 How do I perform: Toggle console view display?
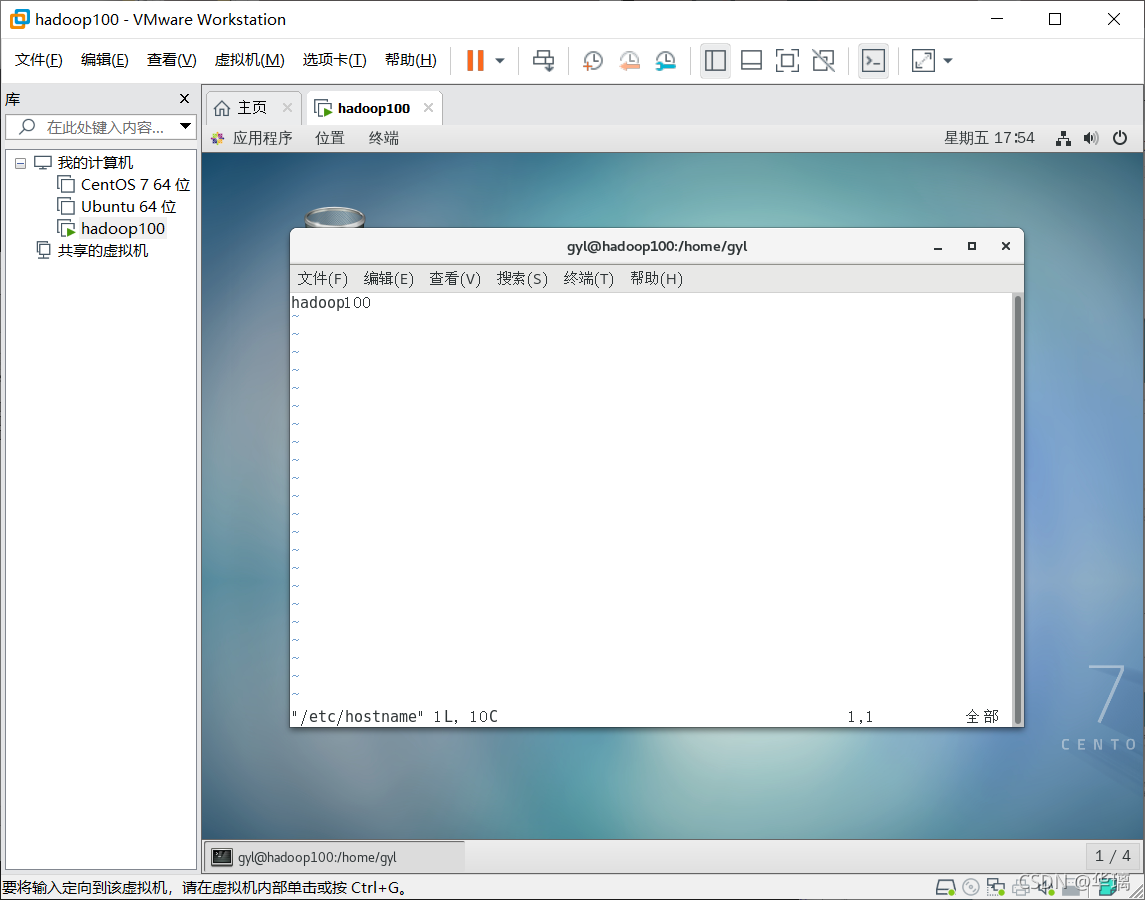(x=873, y=61)
